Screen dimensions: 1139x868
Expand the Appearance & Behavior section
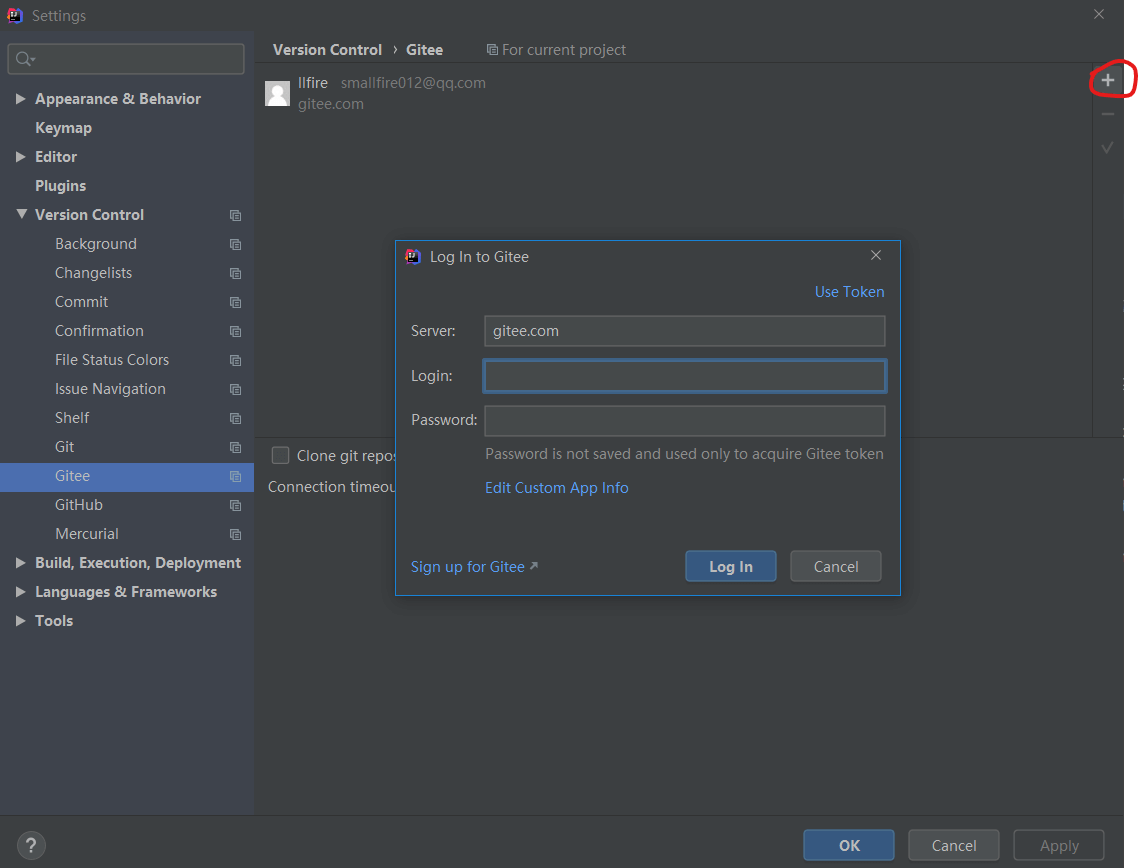click(21, 99)
